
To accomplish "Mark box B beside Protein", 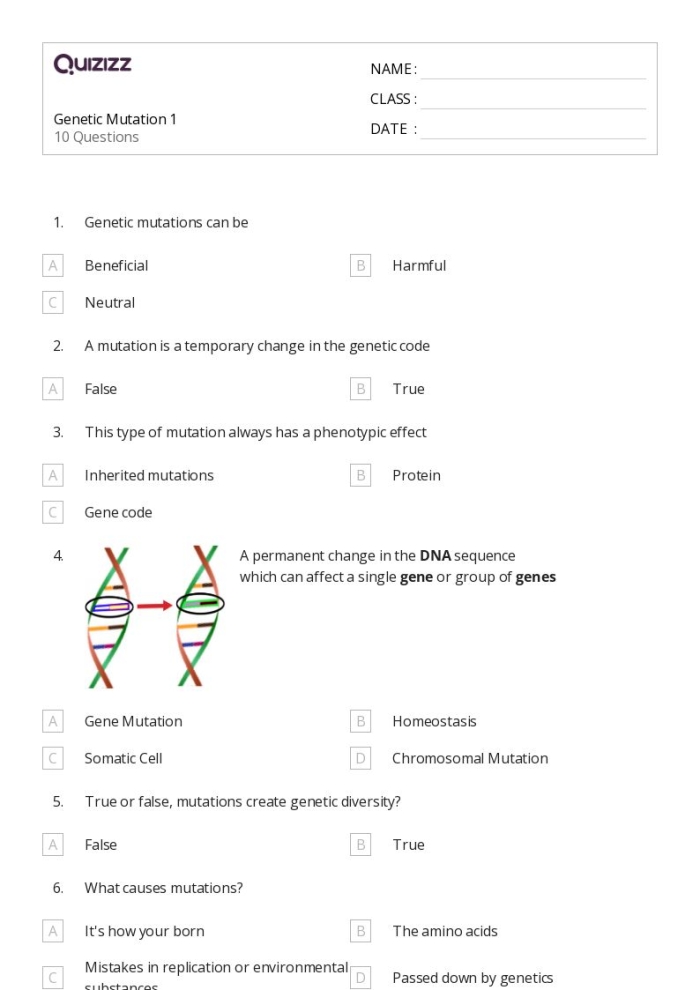I will coord(361,476).
